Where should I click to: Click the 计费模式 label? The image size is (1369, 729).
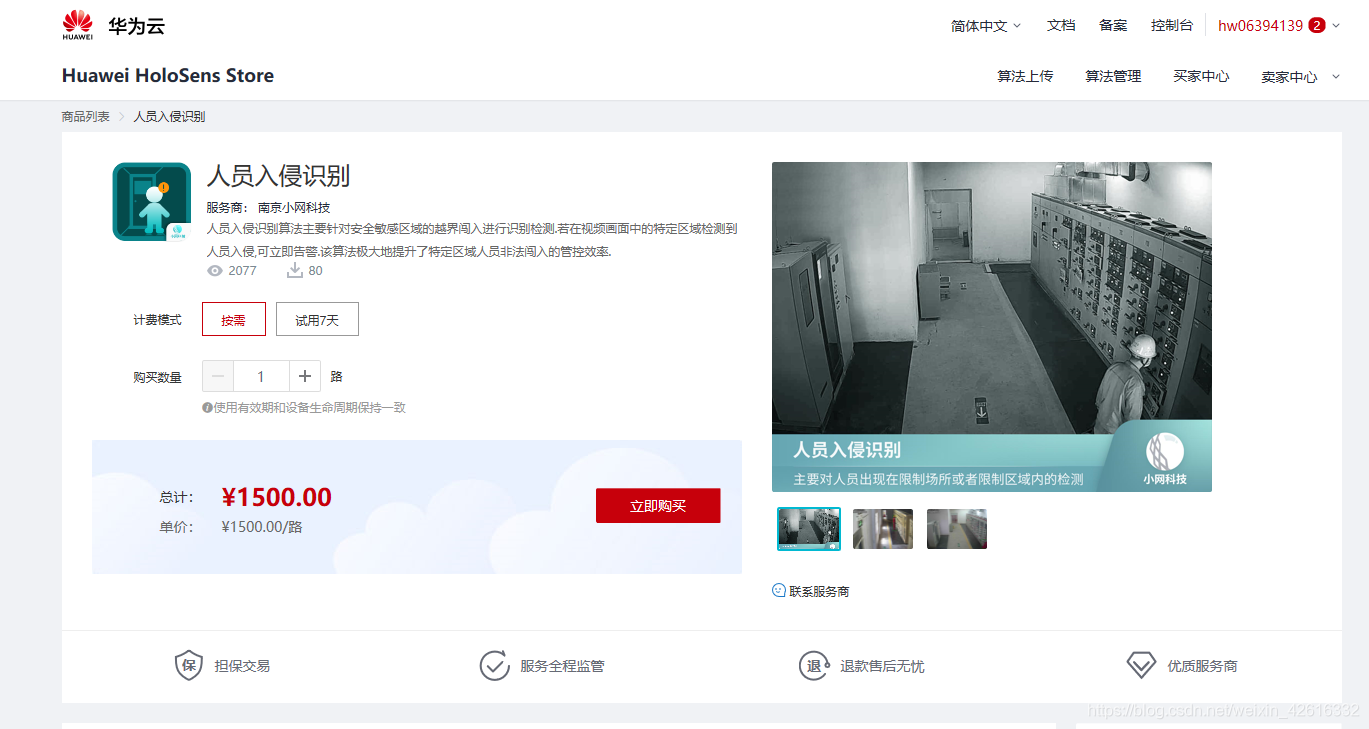point(158,320)
